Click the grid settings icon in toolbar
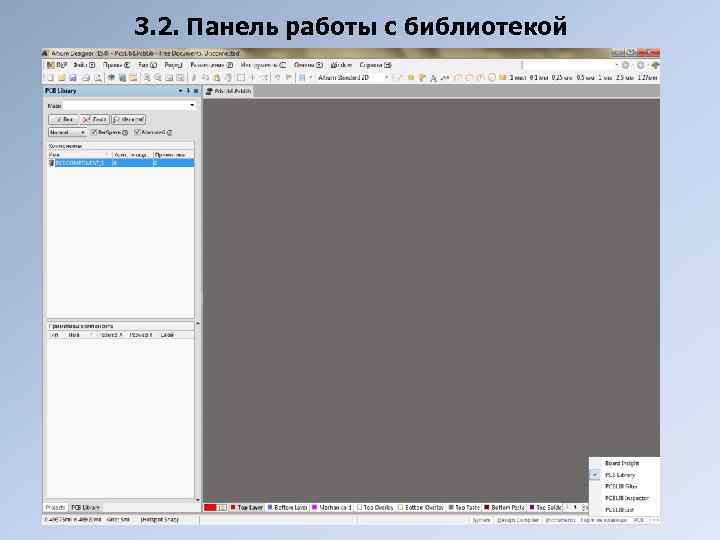This screenshot has width=720, height=540. click(x=302, y=78)
